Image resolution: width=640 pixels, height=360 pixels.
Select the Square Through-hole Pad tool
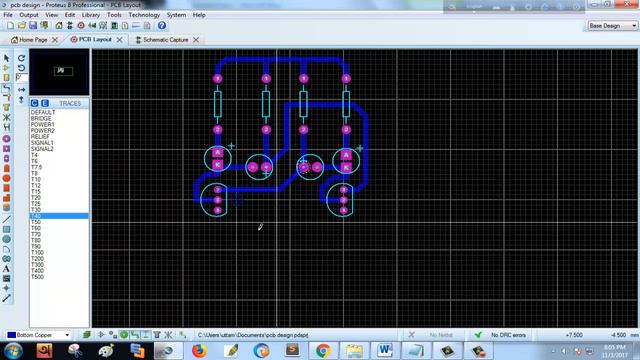(x=7, y=149)
